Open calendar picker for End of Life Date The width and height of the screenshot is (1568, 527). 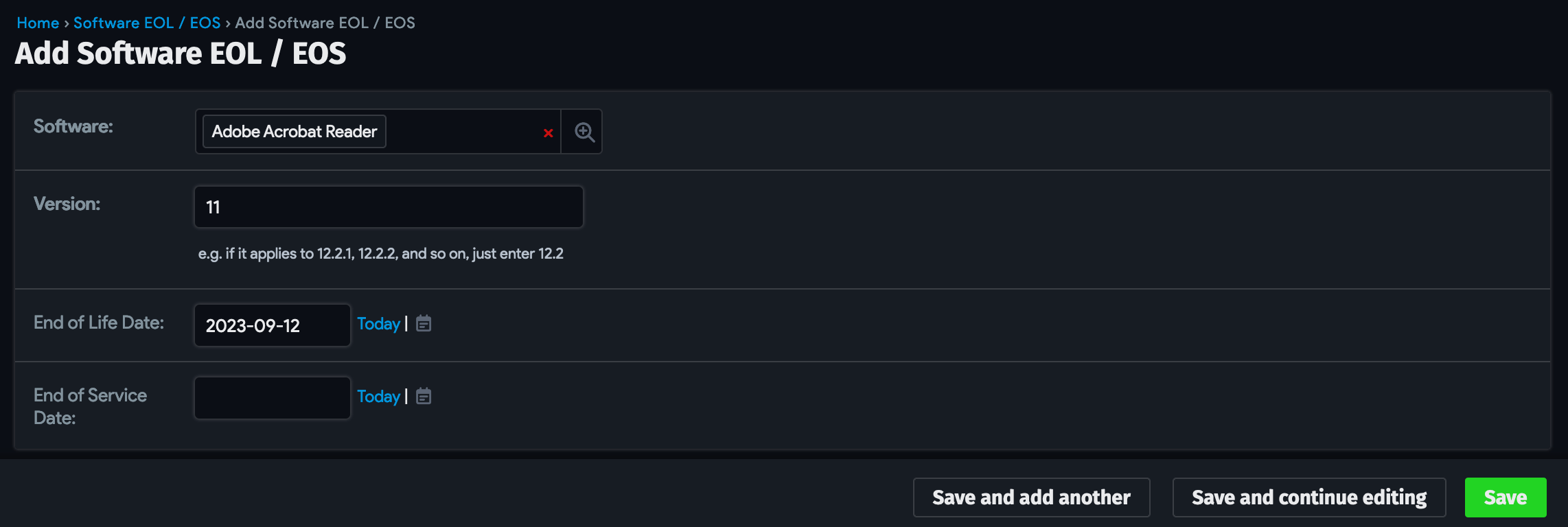(x=424, y=323)
